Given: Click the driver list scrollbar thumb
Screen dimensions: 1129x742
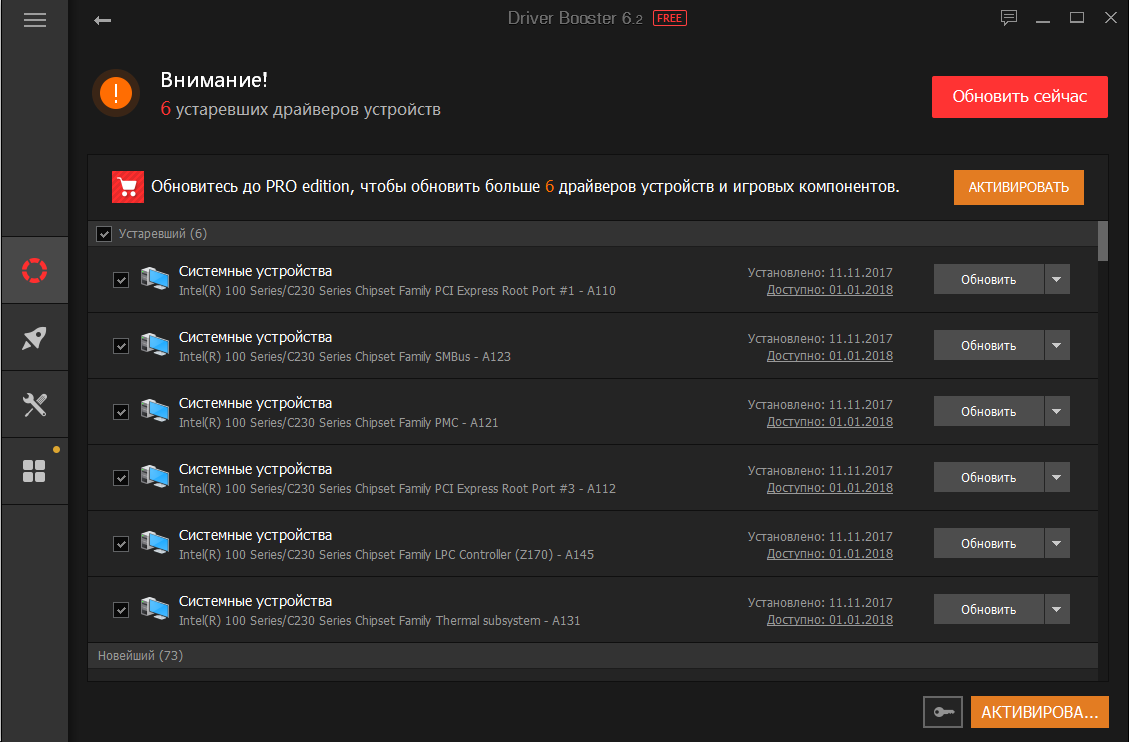Looking at the screenshot, I should tap(1102, 241).
